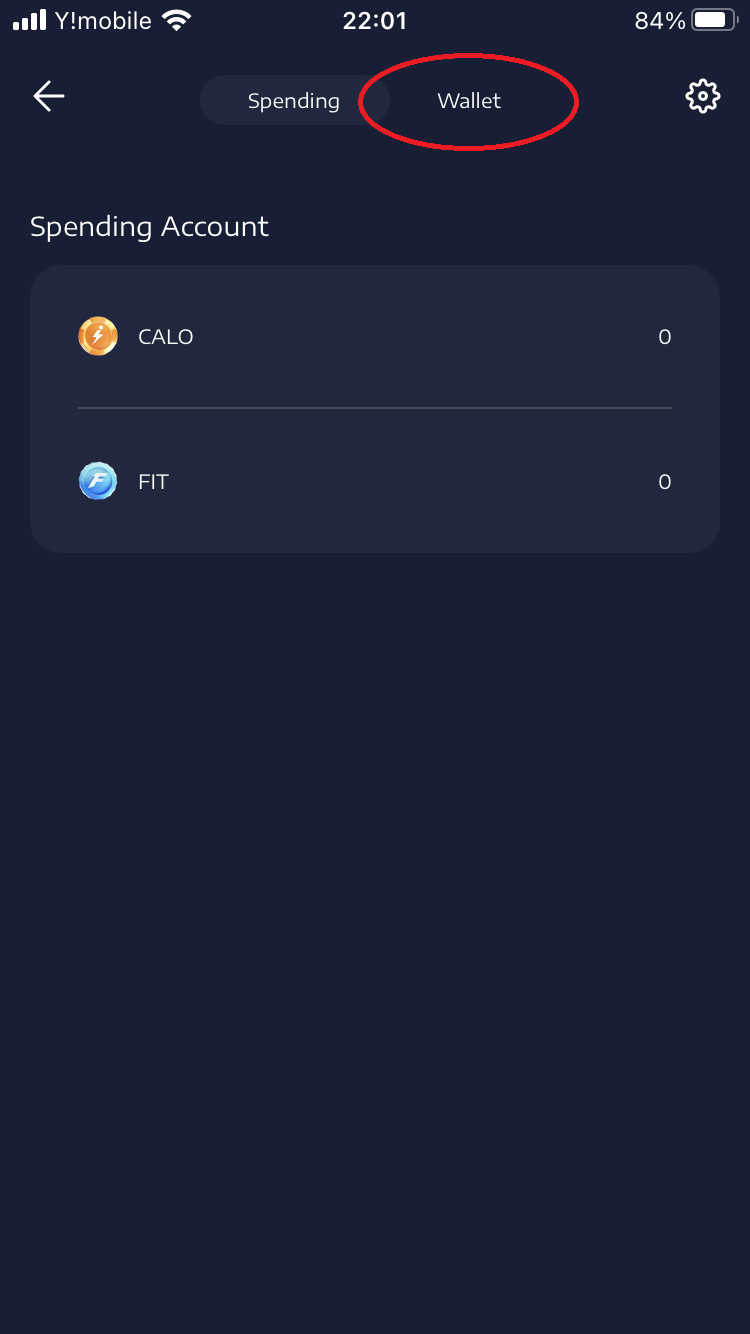Tap the back arrow icon

point(49,96)
